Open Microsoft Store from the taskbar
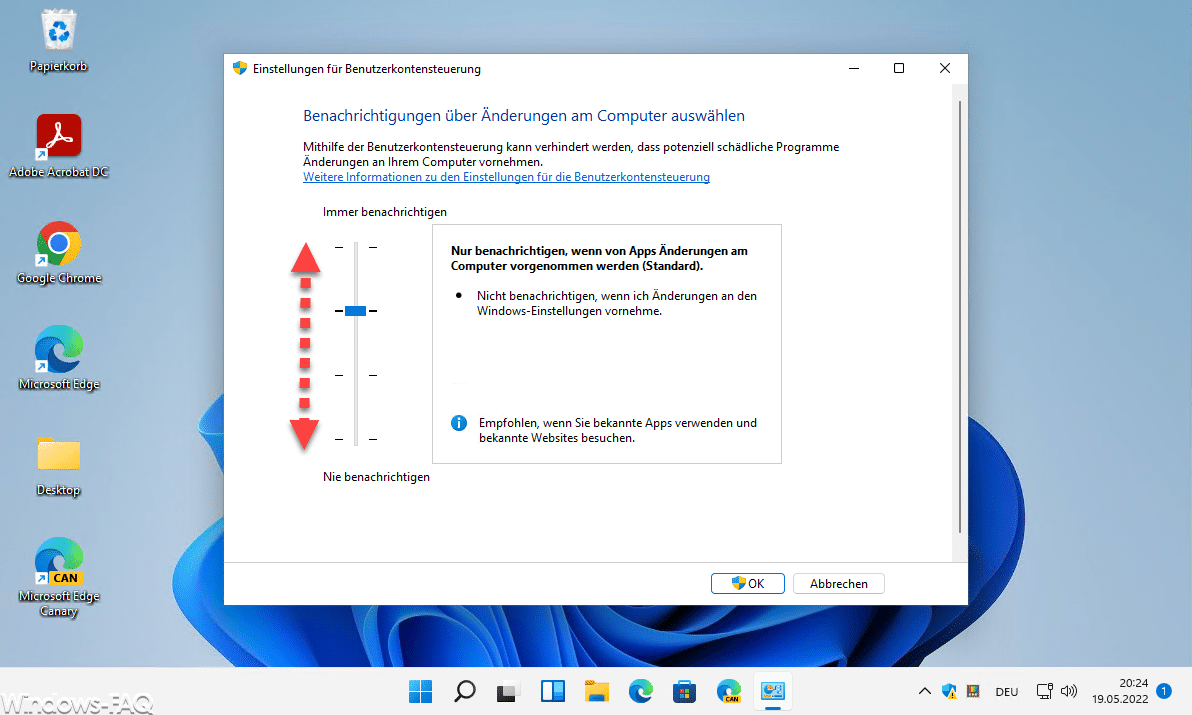Viewport: 1192px width, 715px height. click(684, 691)
